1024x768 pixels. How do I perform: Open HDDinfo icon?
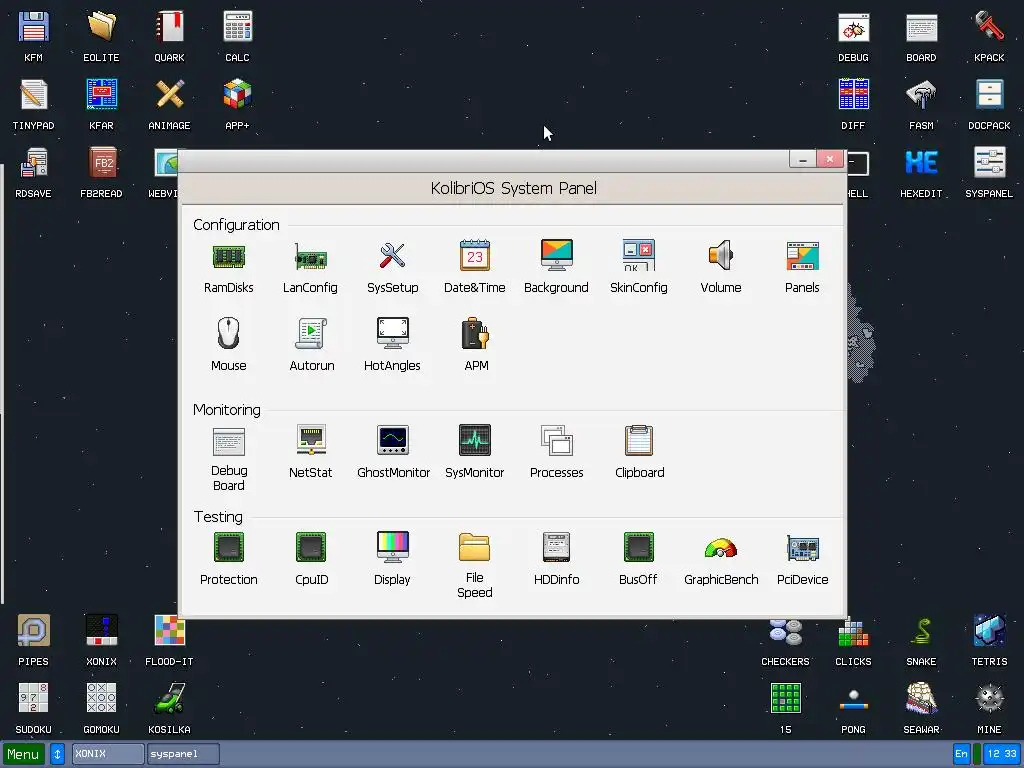(556, 547)
